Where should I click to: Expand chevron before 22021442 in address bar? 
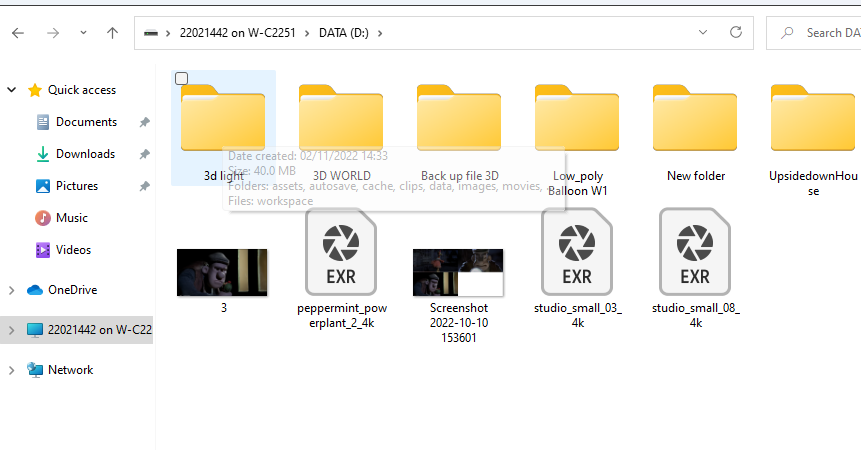pyautogui.click(x=168, y=33)
